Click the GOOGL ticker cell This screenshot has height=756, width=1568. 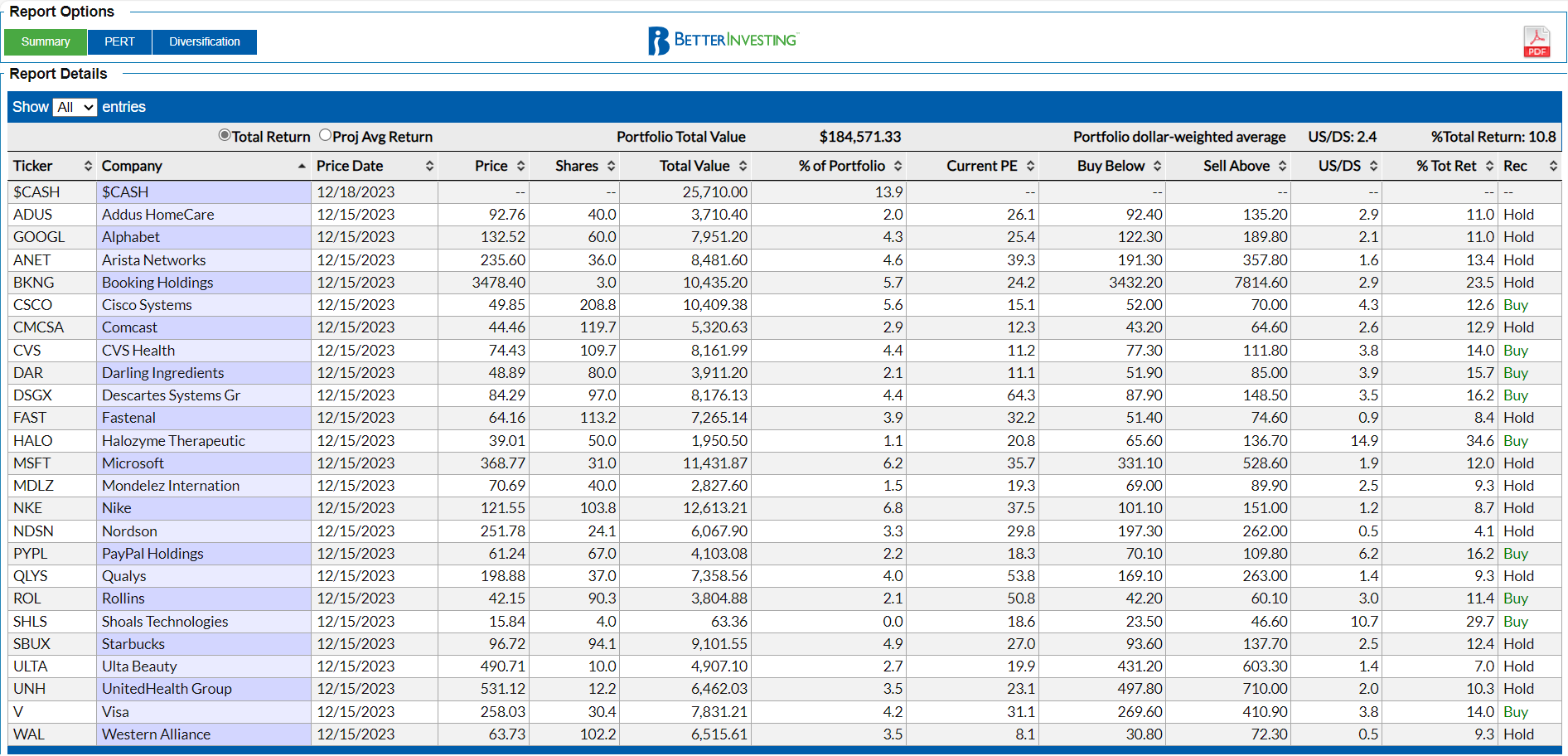click(51, 237)
